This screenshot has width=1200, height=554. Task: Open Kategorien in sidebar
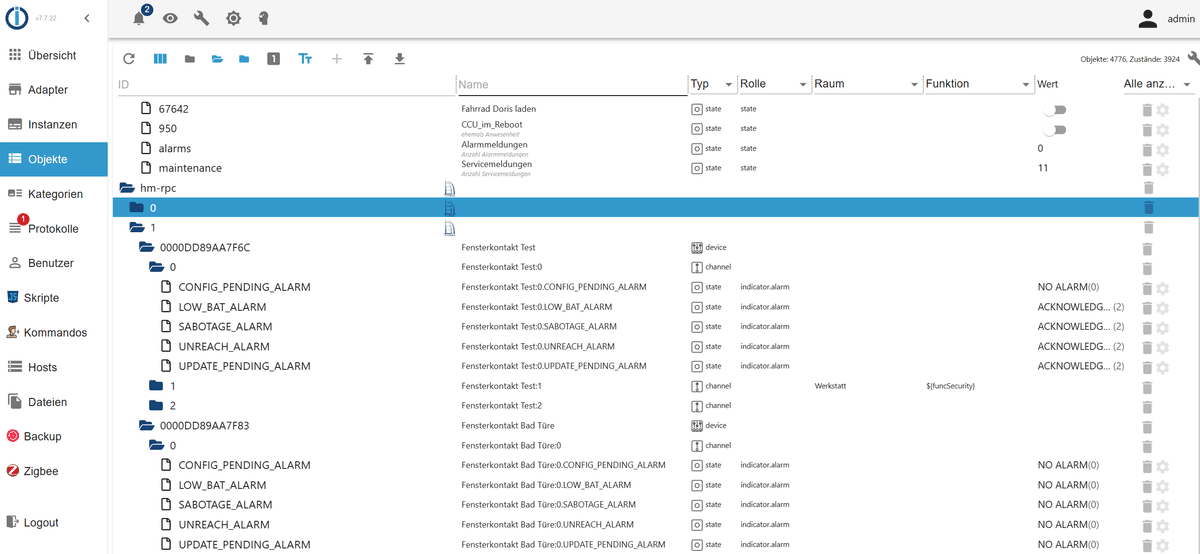click(54, 194)
